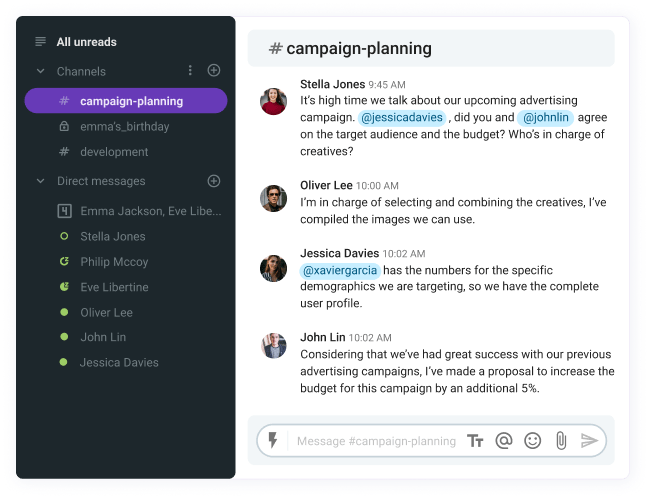Screen dimensions: 649x499
Task: Open Channels three-dot options menu
Action: (x=190, y=70)
